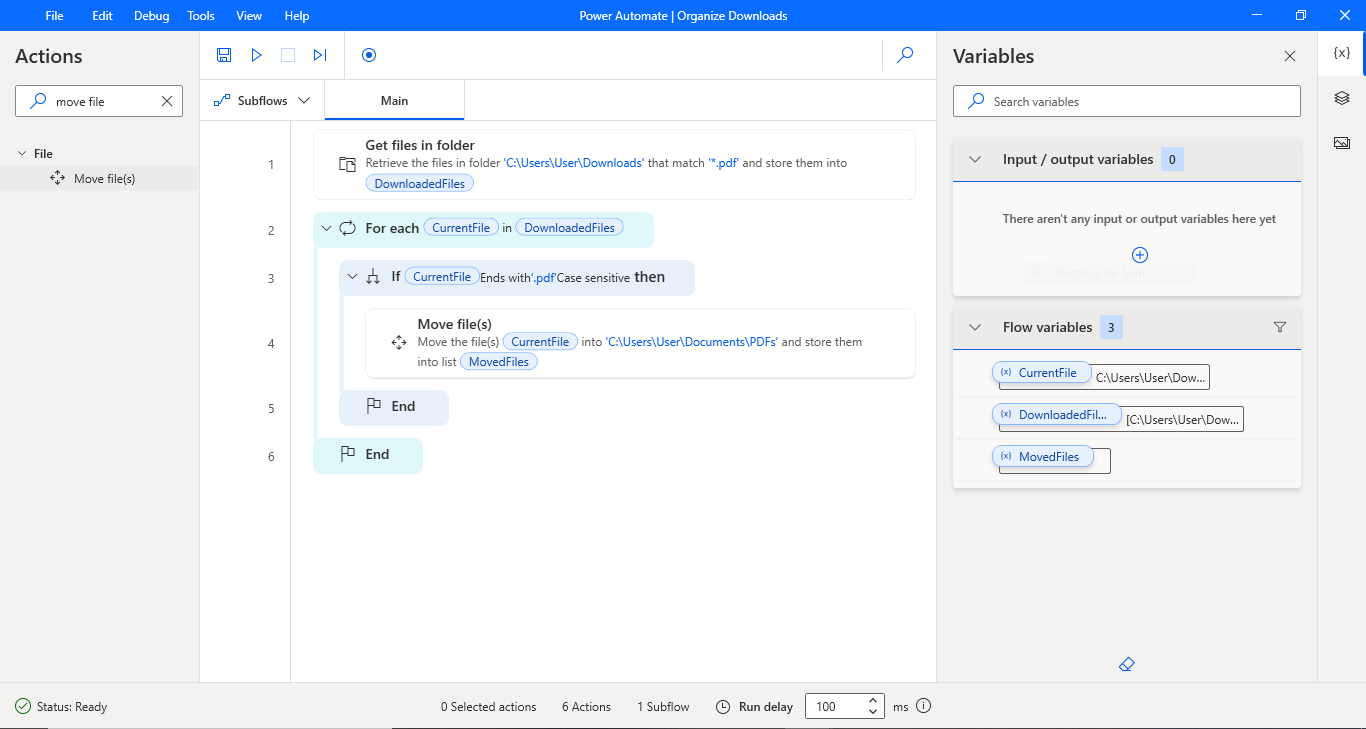Collapse the For each loop block
1366x729 pixels.
point(326,229)
